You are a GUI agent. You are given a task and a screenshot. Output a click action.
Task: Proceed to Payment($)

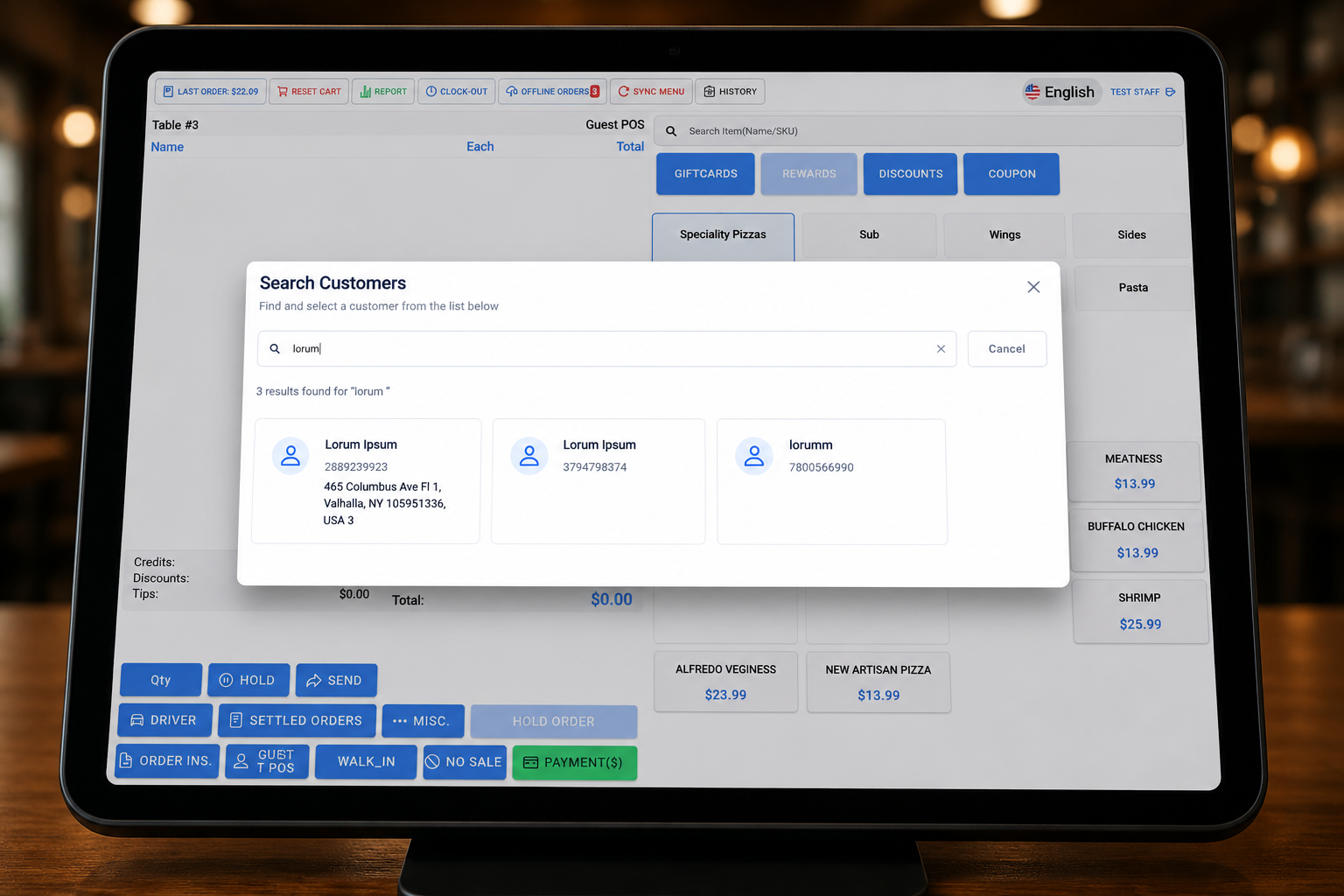[x=574, y=763]
